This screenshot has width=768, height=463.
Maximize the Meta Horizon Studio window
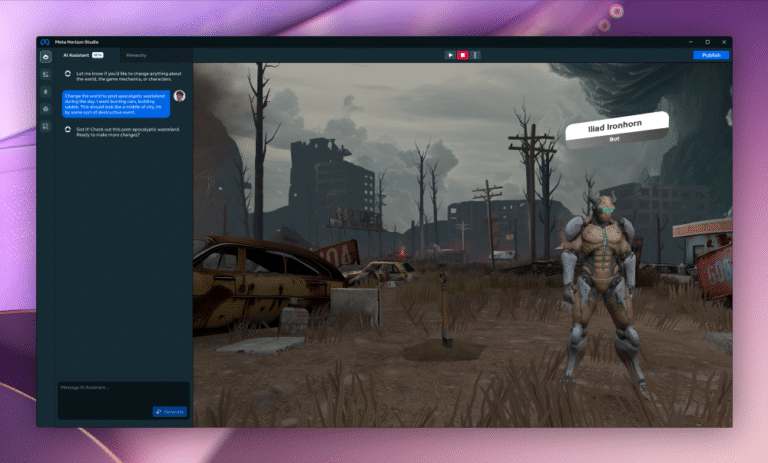pos(707,42)
